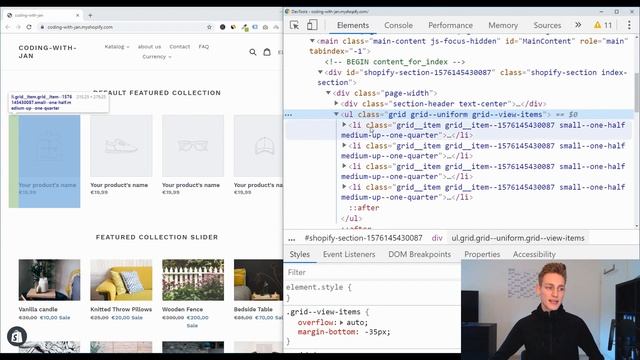The height and width of the screenshot is (360, 640).
Task: Expand the section-header text-center div
Action: coord(336,104)
